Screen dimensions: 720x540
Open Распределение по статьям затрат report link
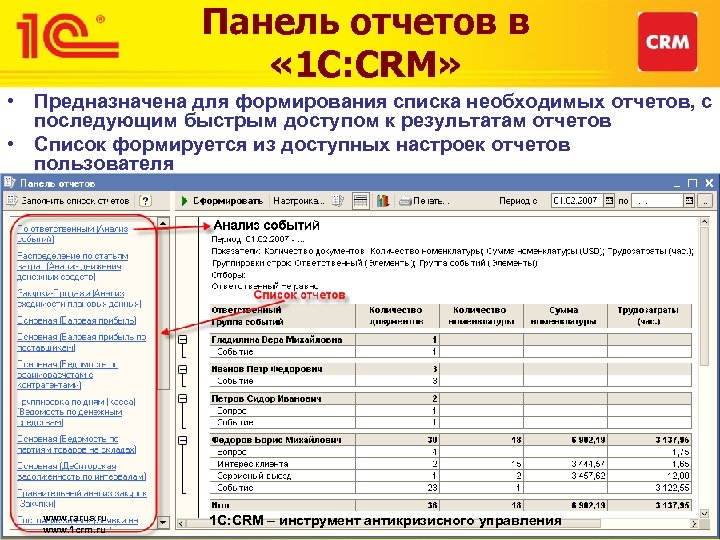tap(72, 266)
